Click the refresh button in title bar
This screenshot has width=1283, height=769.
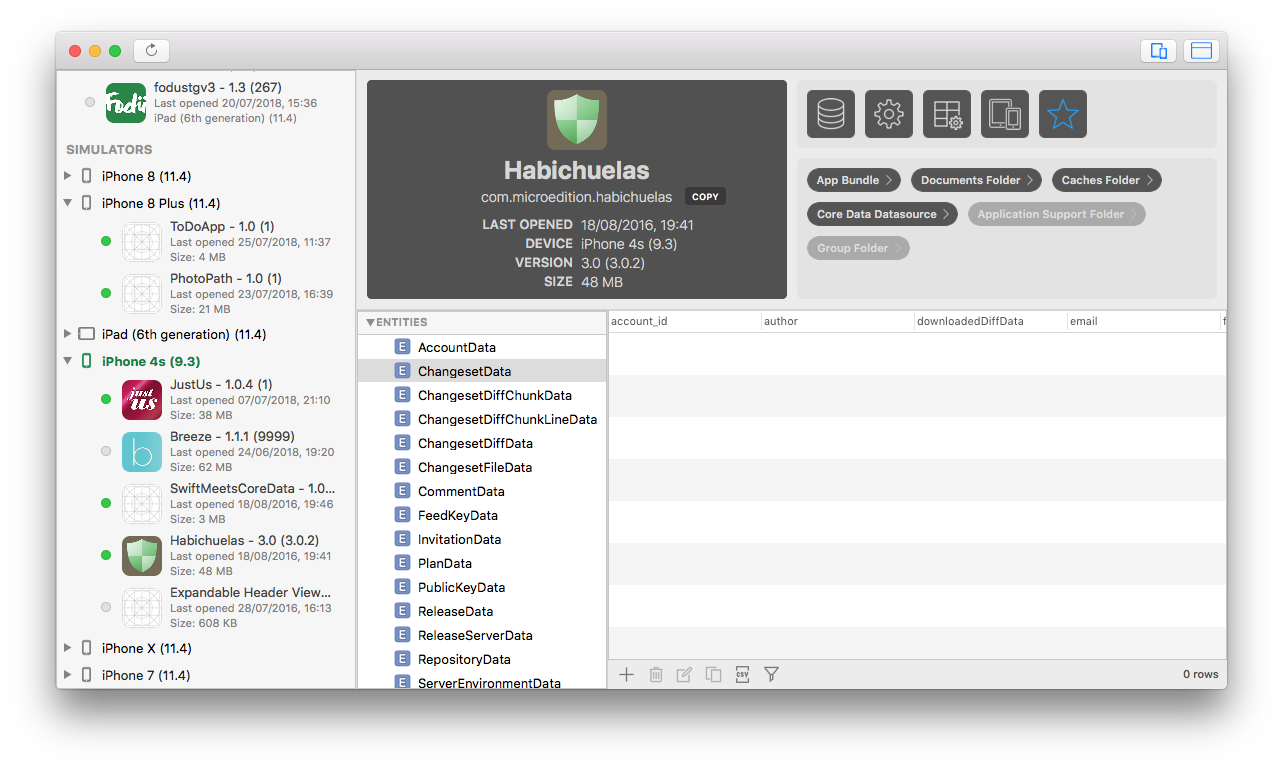coord(151,51)
